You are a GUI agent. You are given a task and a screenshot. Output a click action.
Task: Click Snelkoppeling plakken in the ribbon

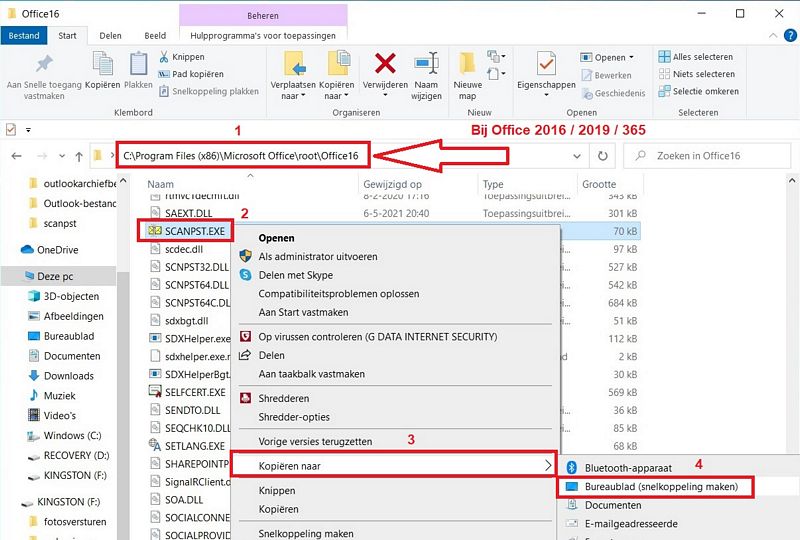(x=209, y=91)
